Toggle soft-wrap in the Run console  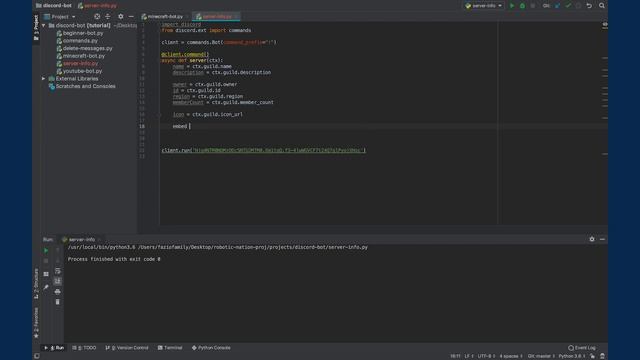(58, 271)
